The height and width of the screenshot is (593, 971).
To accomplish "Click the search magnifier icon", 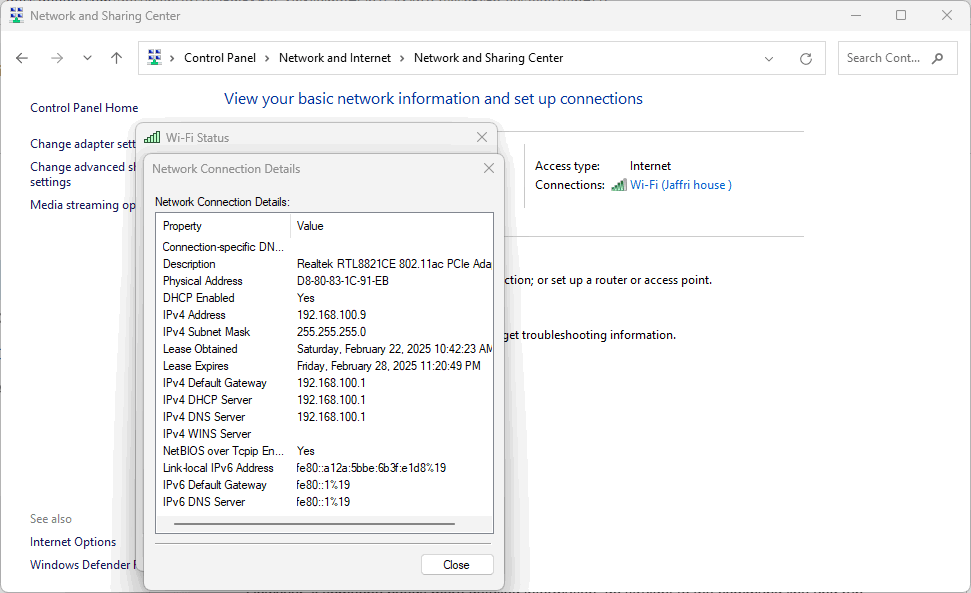I will [x=937, y=58].
